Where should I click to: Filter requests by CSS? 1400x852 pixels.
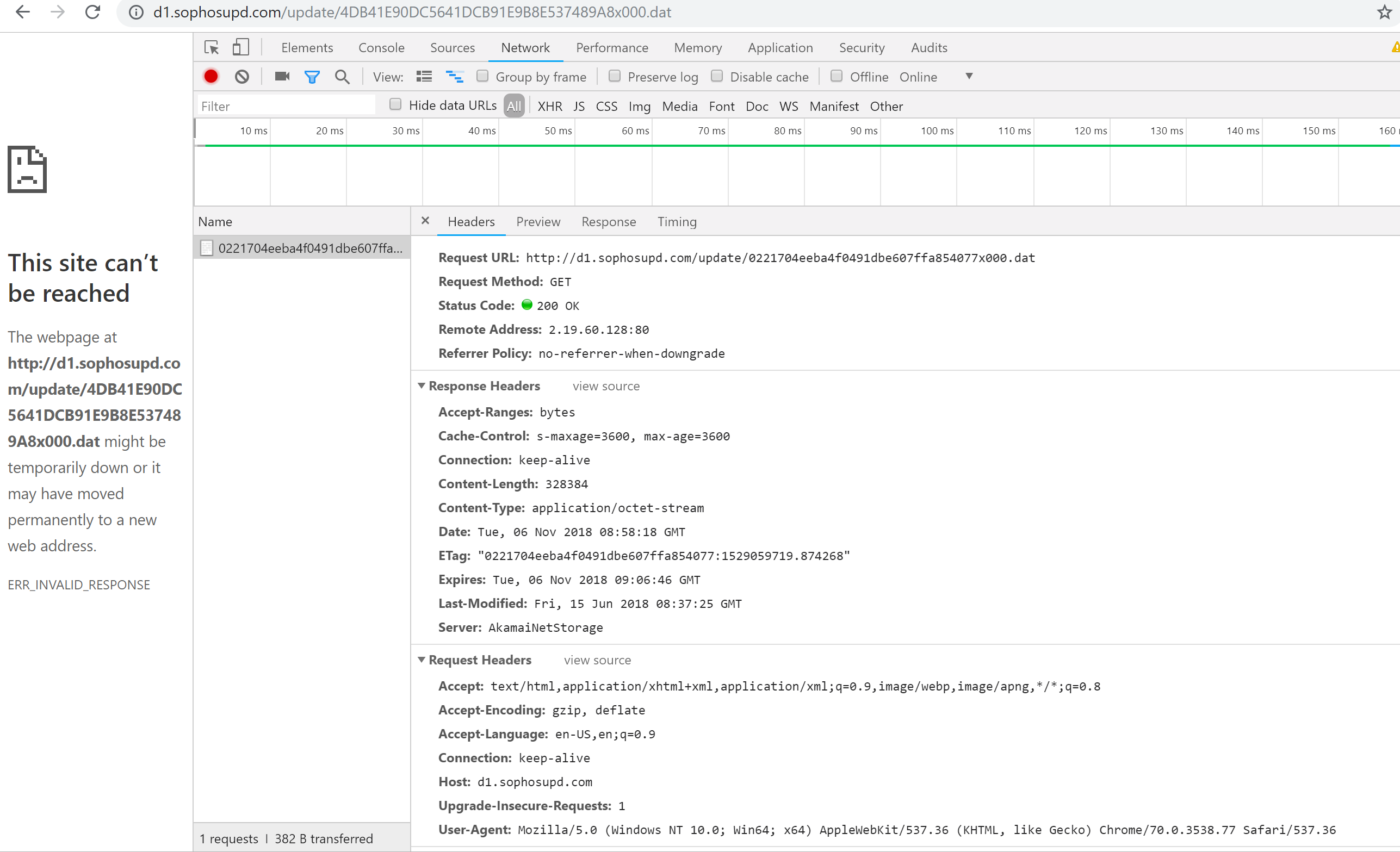606,106
